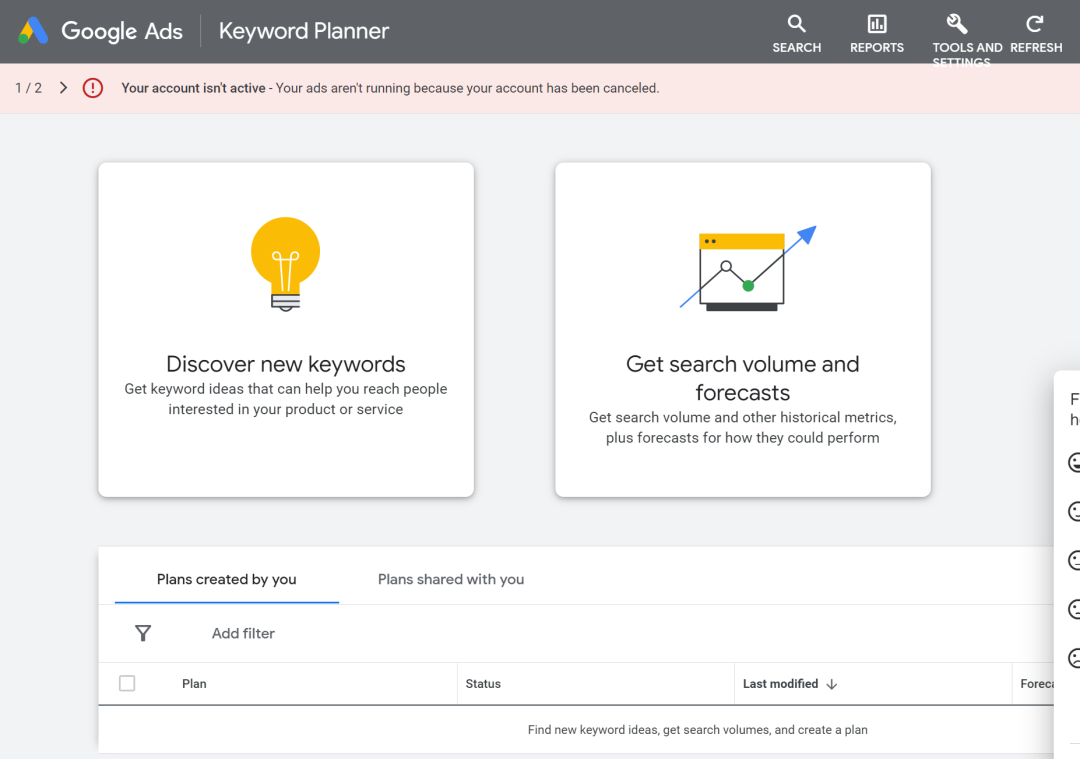Sort by Last modified column arrow

tap(831, 684)
